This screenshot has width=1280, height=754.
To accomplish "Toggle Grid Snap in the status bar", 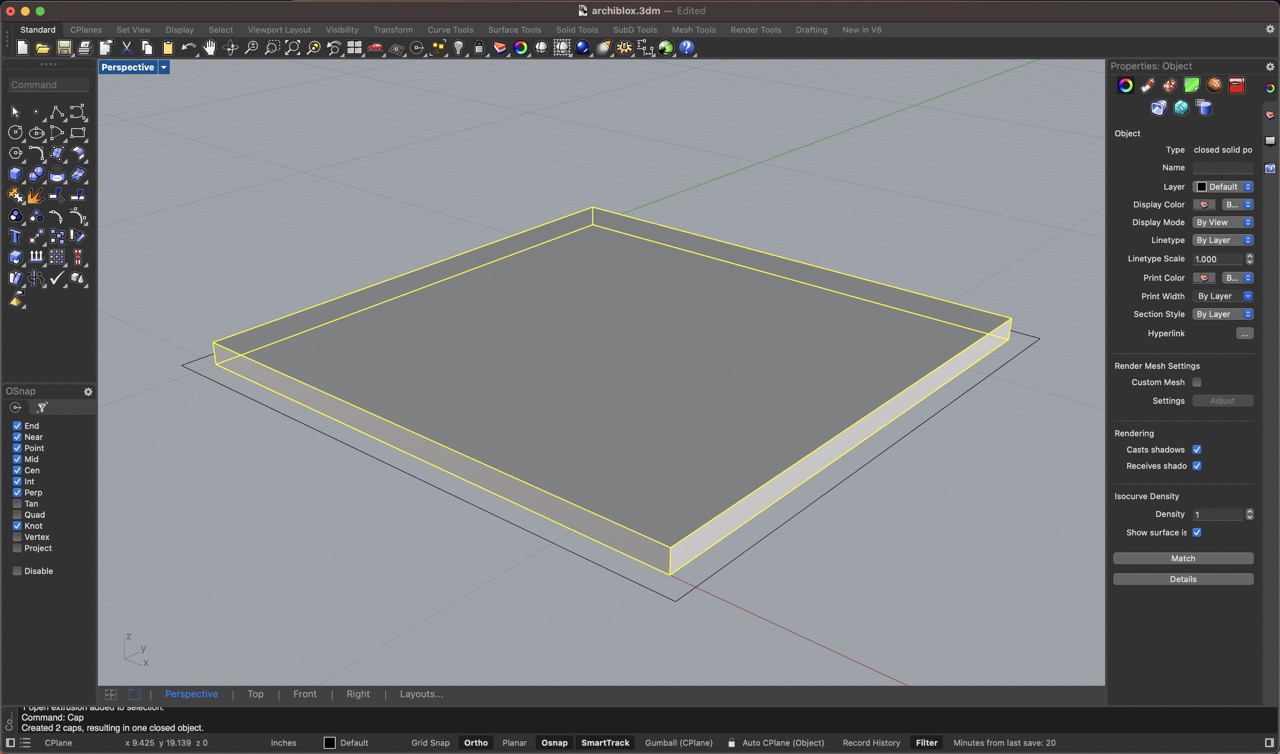I will pos(431,743).
